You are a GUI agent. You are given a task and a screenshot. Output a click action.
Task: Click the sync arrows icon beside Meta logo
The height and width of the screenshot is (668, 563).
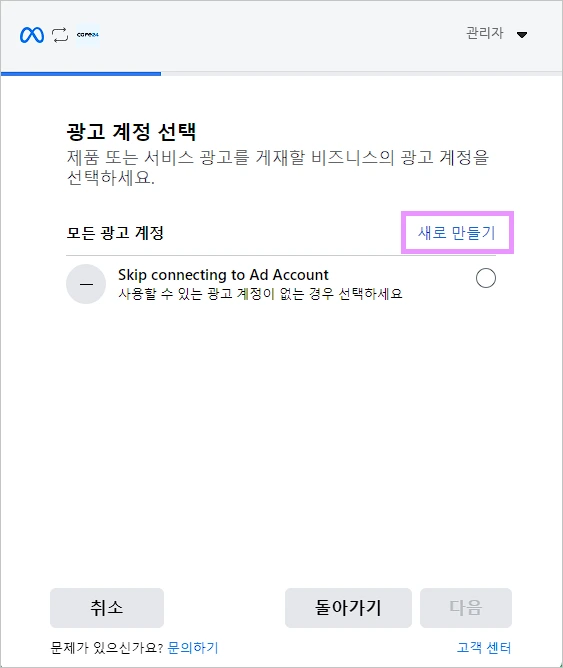tap(60, 35)
